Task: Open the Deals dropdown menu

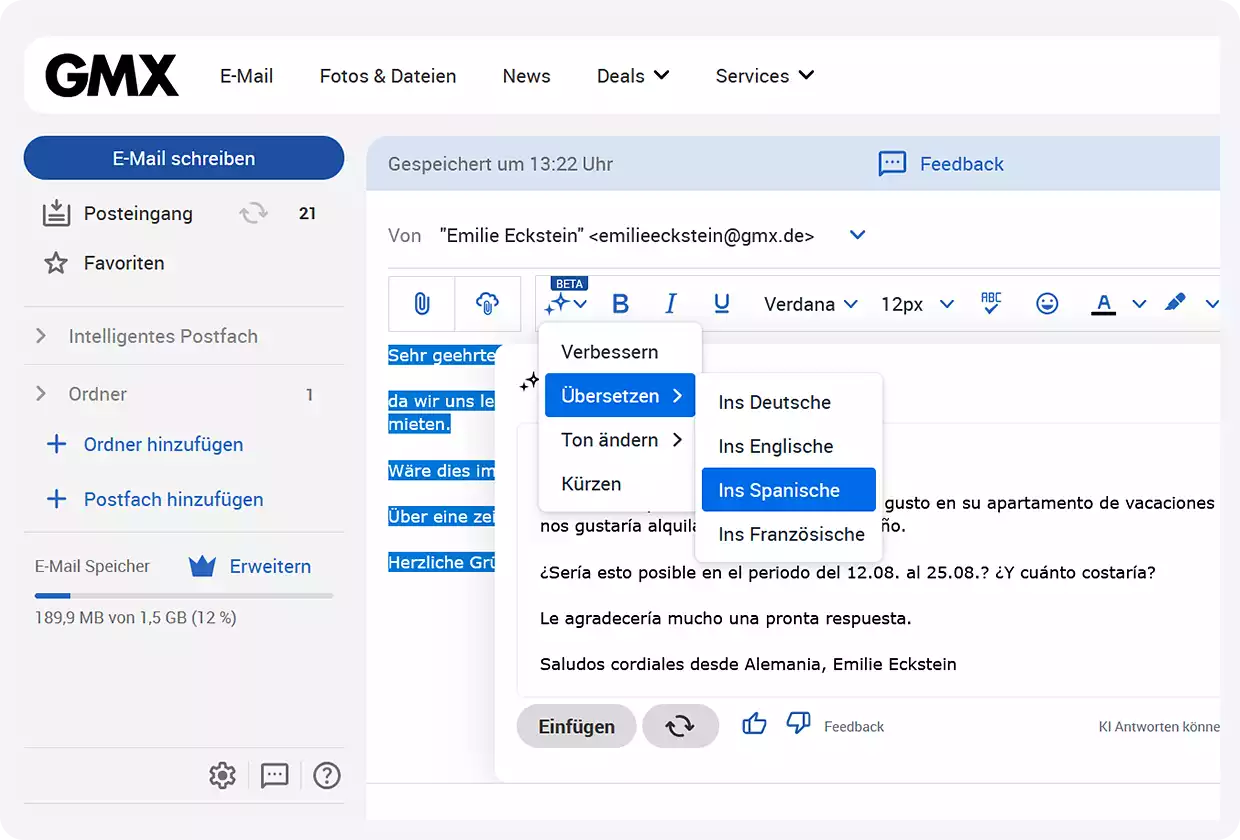Action: coord(633,76)
